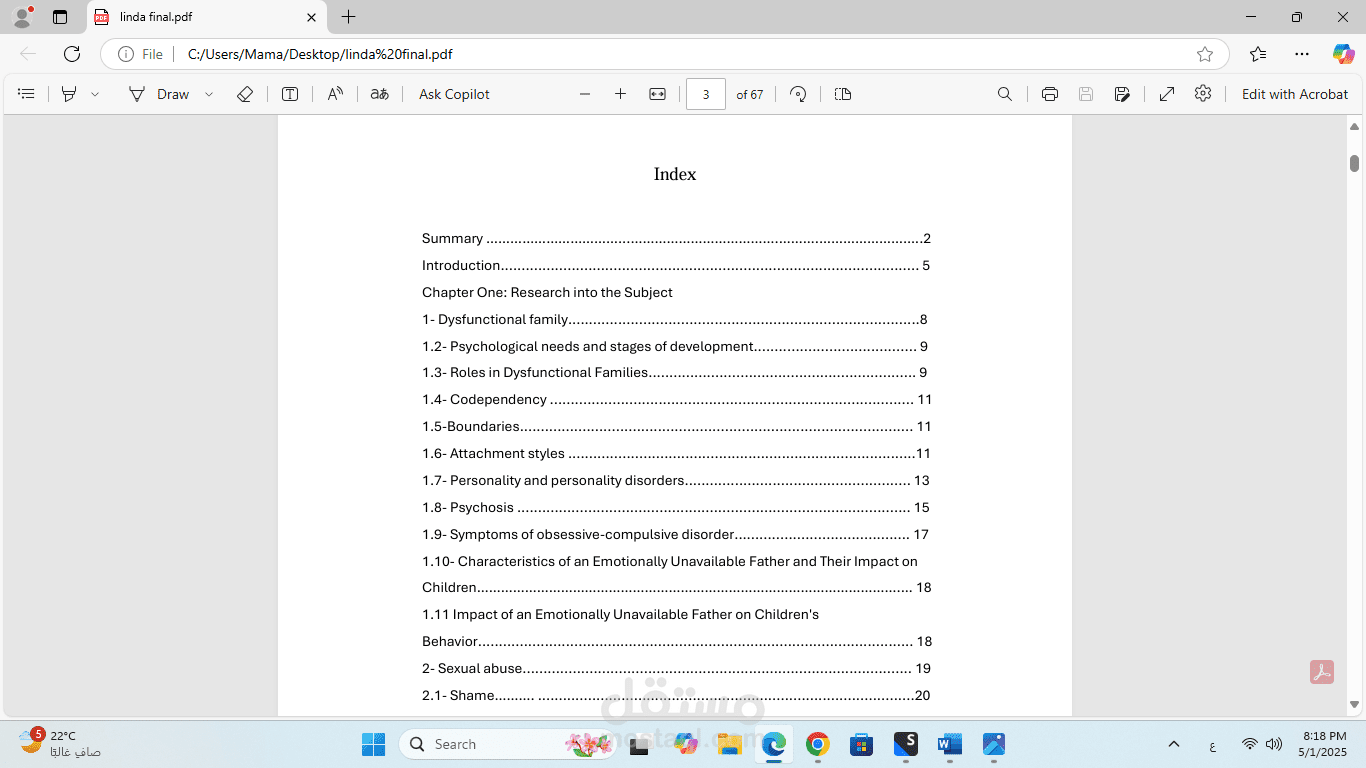The width and height of the screenshot is (1366, 768).
Task: Rotate the PDF page
Action: 798,94
